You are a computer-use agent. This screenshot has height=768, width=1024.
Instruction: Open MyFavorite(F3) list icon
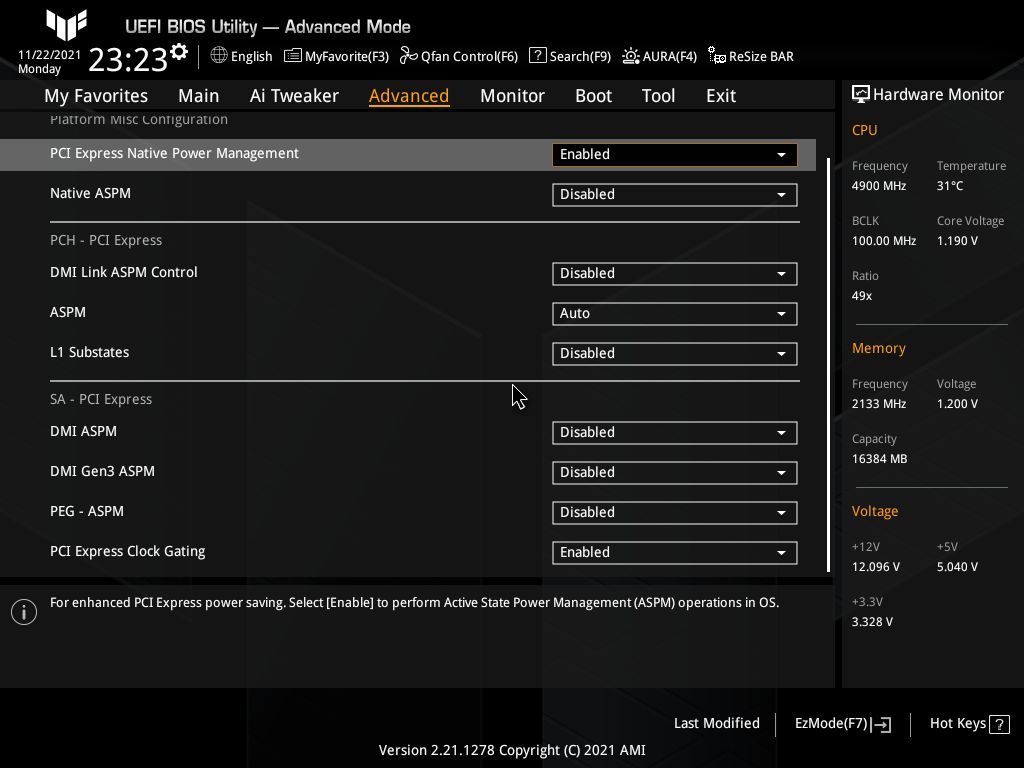293,56
